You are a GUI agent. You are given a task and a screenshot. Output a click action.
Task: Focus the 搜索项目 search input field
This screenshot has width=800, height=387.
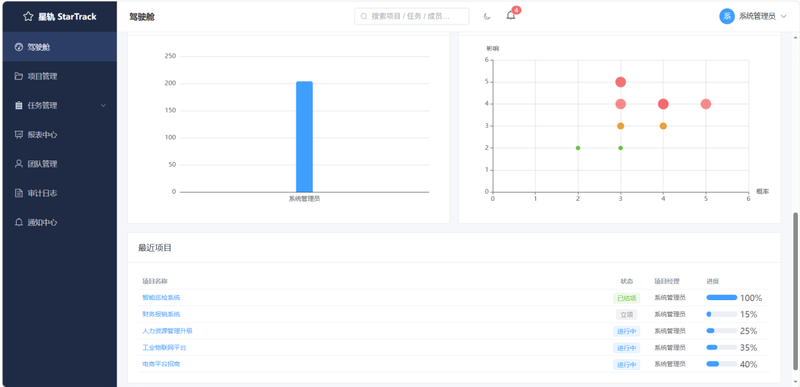[412, 16]
